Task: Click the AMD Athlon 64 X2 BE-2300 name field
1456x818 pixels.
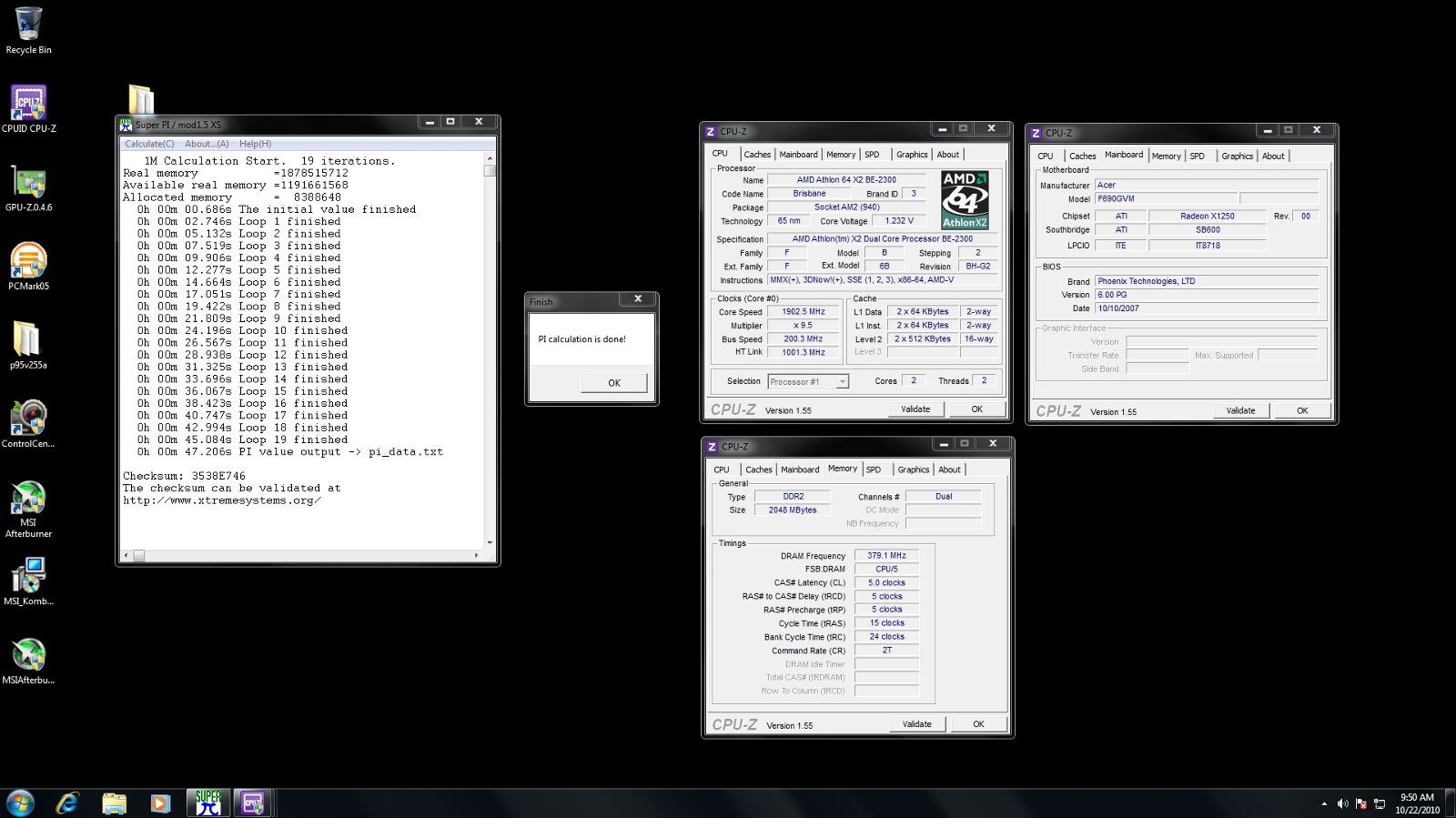Action: coord(846,180)
